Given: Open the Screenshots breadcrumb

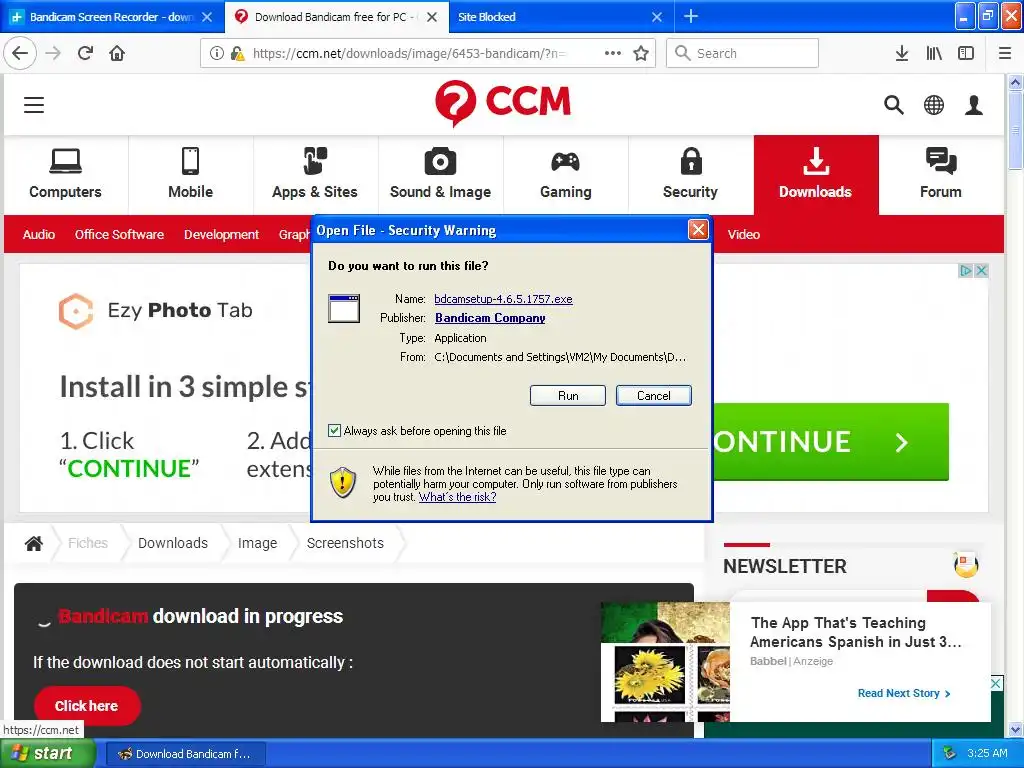Looking at the screenshot, I should coord(345,543).
